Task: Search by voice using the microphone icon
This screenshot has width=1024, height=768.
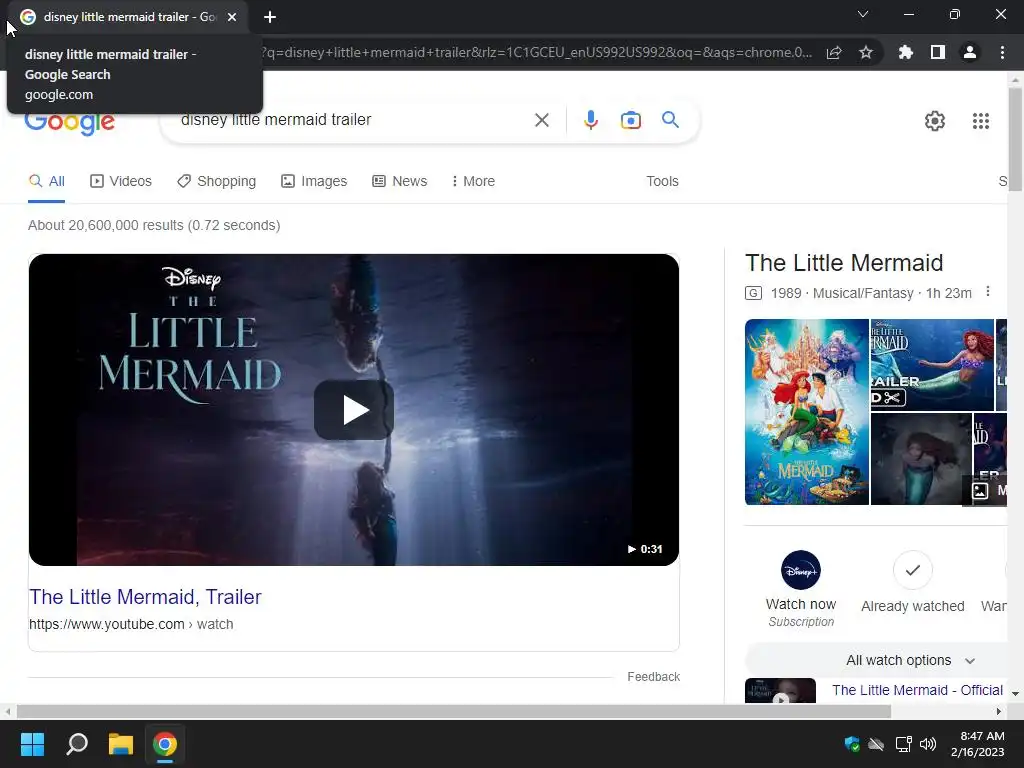Action: click(590, 120)
